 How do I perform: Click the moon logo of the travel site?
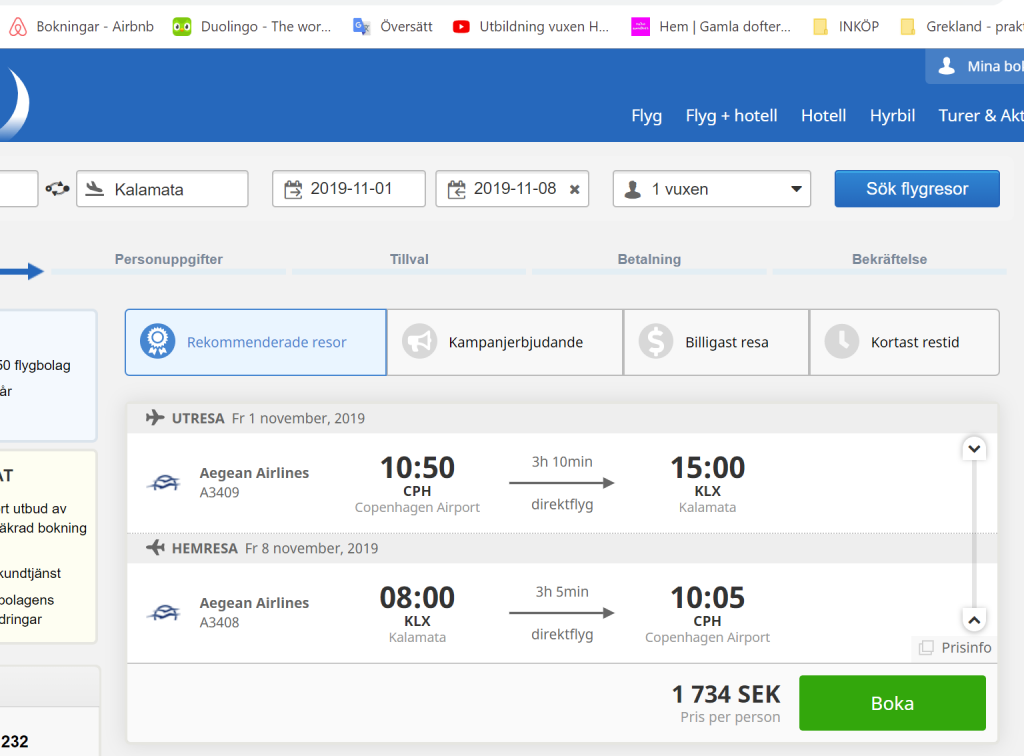pyautogui.click(x=14, y=101)
